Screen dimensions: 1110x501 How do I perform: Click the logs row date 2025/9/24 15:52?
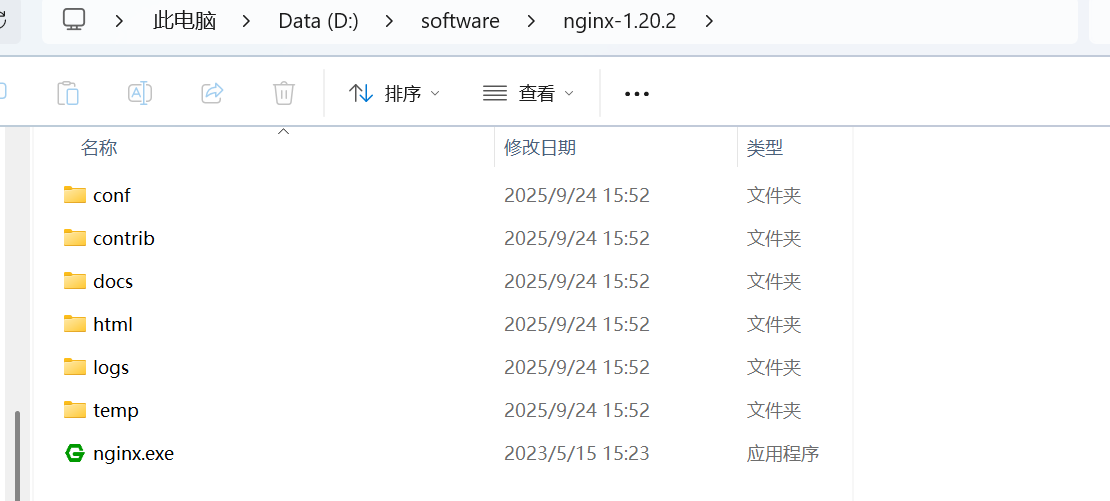[x=577, y=367]
